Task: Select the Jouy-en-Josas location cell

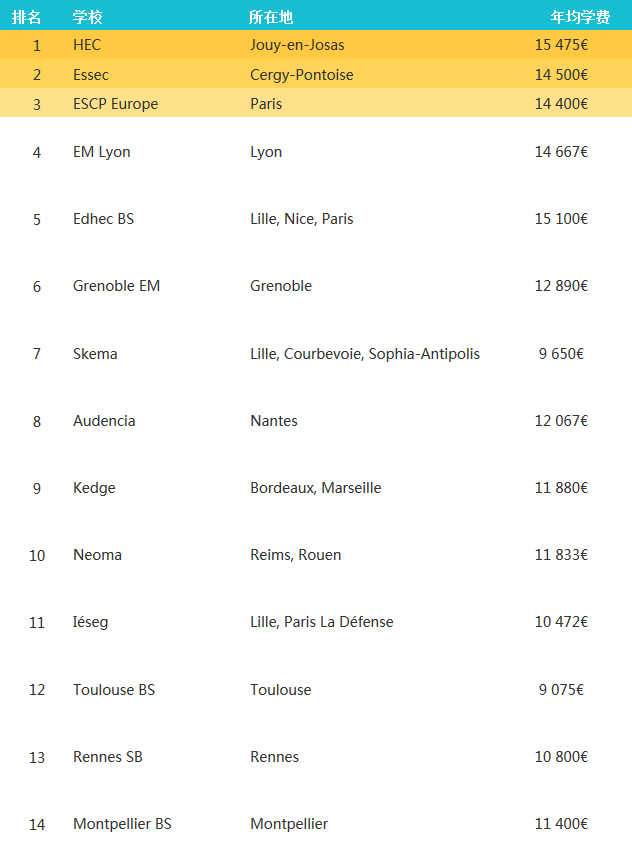Action: (x=297, y=45)
